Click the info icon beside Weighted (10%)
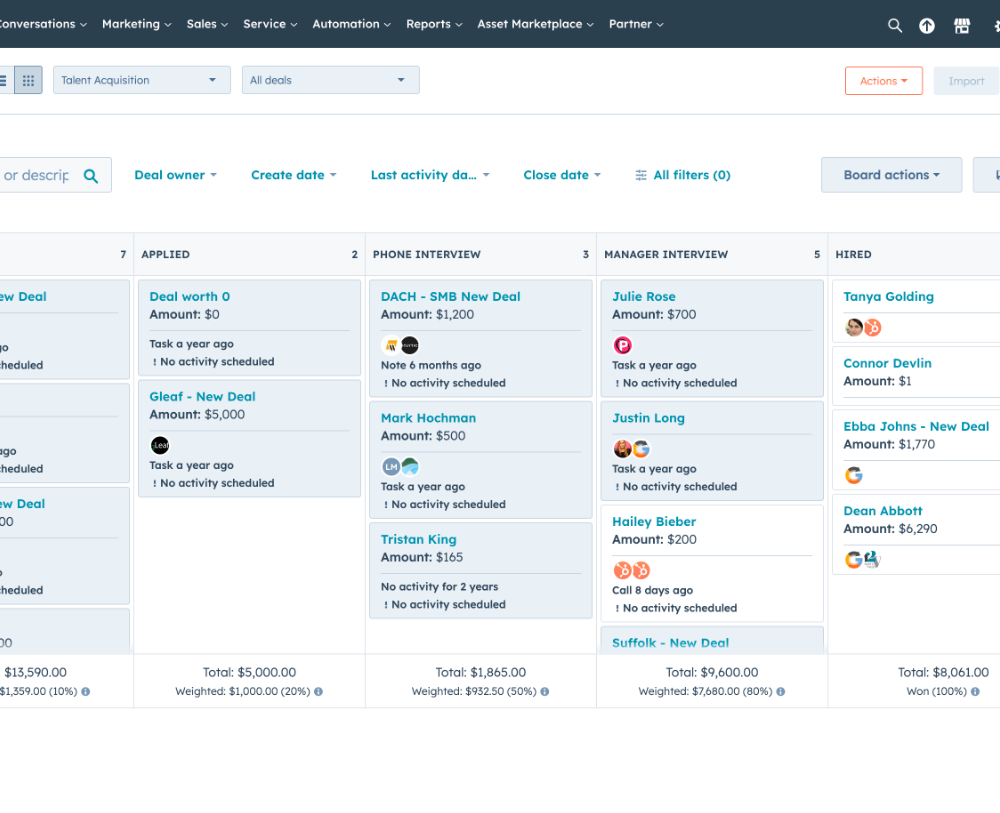1000x813 pixels. pos(85,691)
